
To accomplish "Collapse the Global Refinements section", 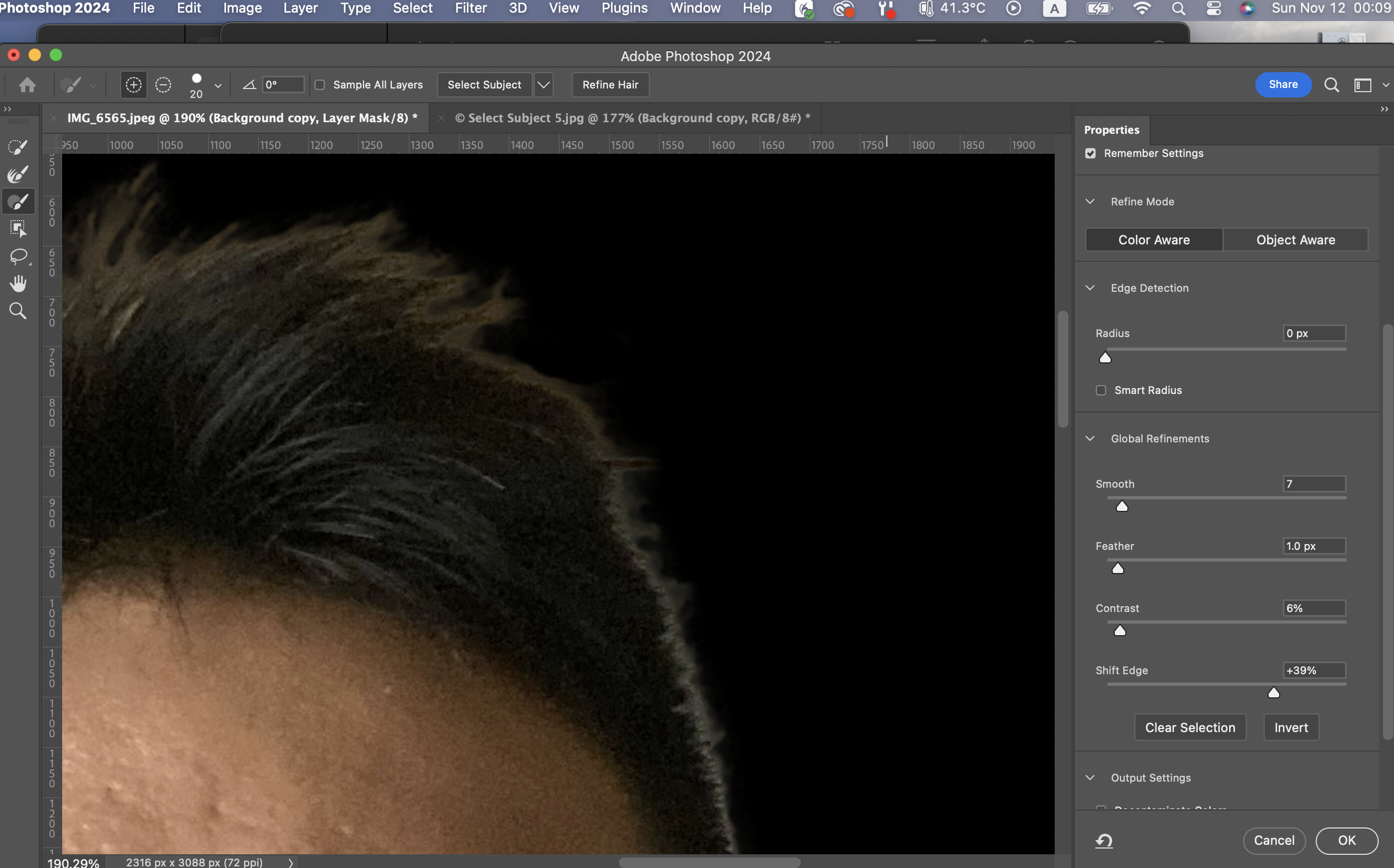I will [1089, 439].
